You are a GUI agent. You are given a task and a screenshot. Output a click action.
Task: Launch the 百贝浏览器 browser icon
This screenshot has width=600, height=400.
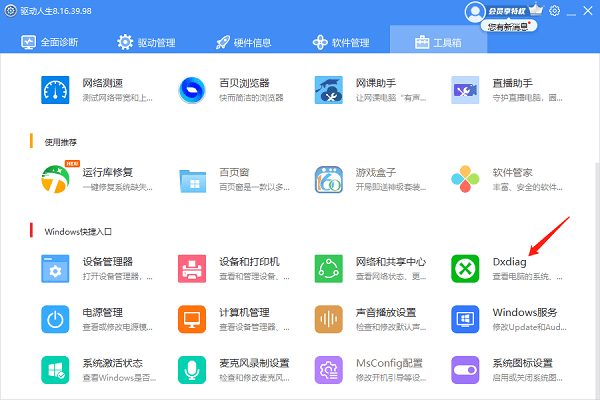(x=192, y=90)
